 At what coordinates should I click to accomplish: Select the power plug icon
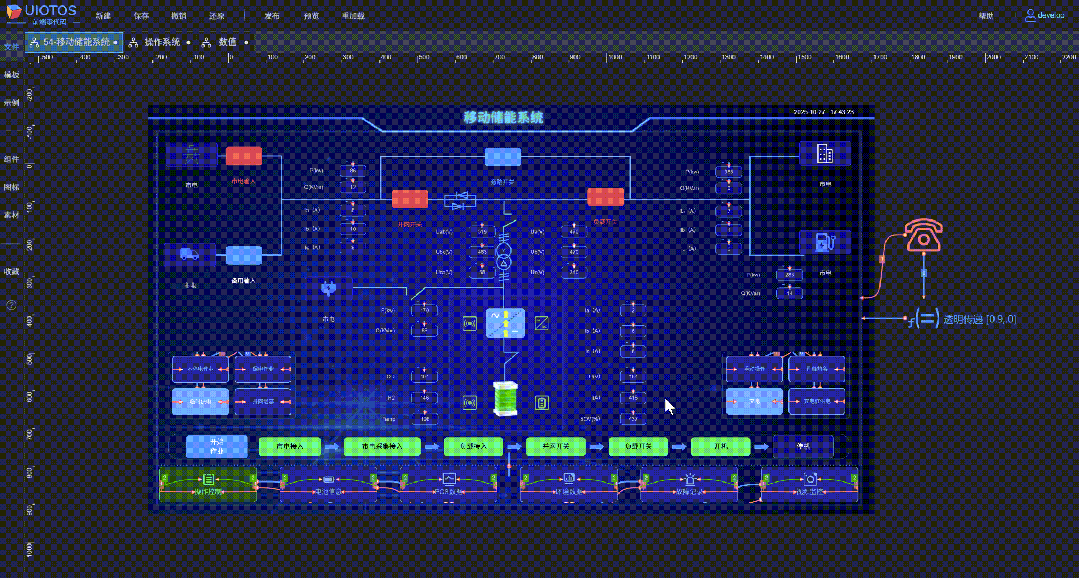(x=328, y=289)
